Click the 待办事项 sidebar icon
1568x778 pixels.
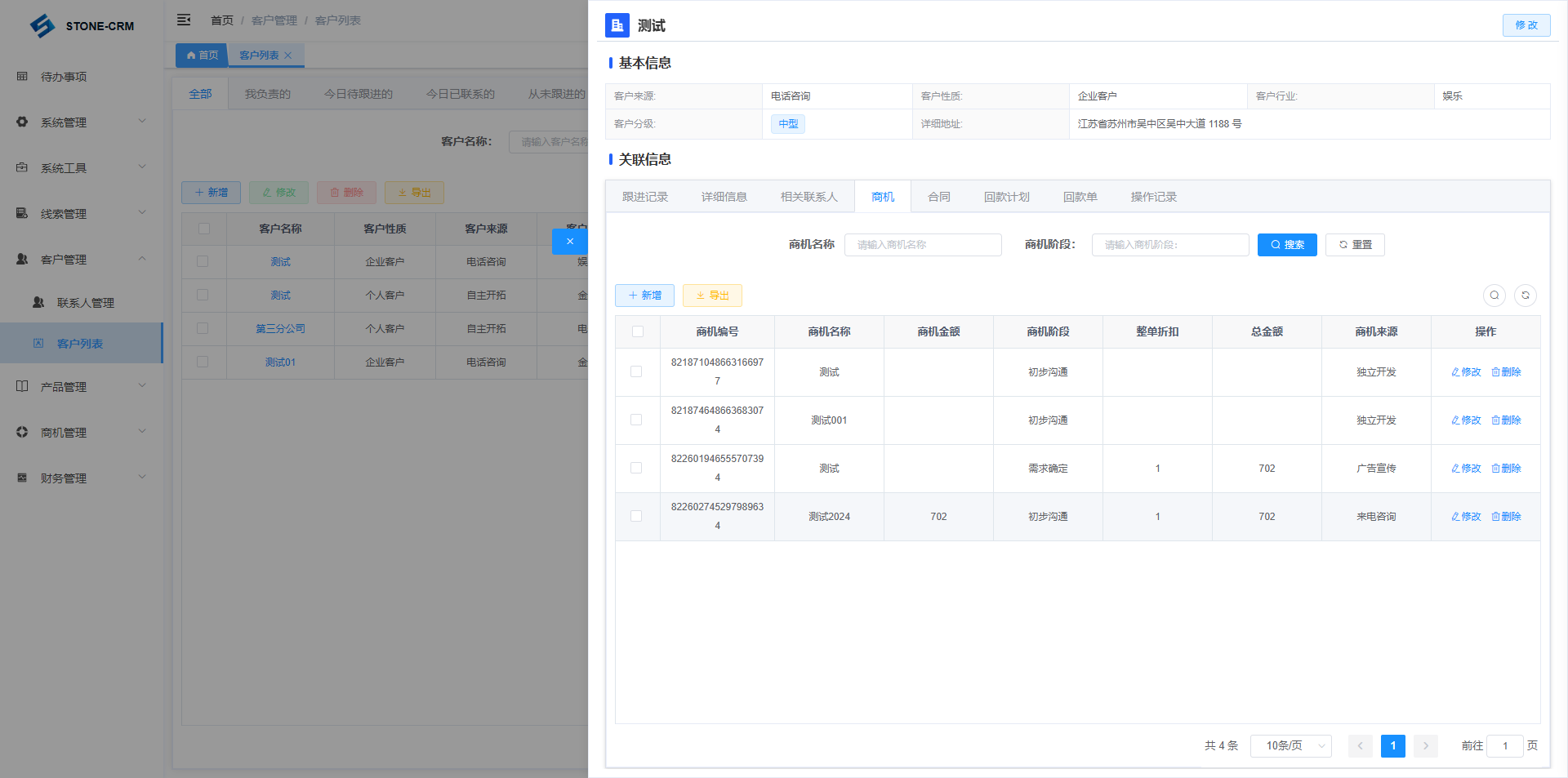[22, 76]
